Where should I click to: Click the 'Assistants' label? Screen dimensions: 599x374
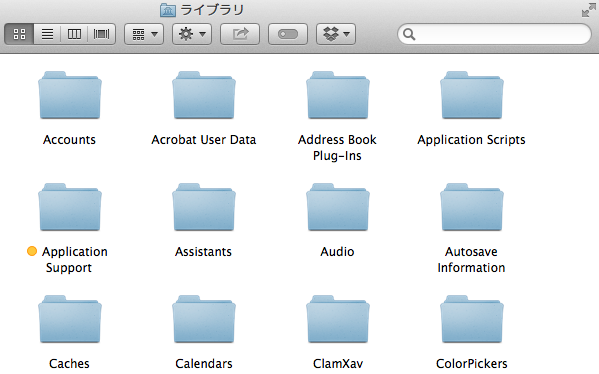(x=203, y=252)
